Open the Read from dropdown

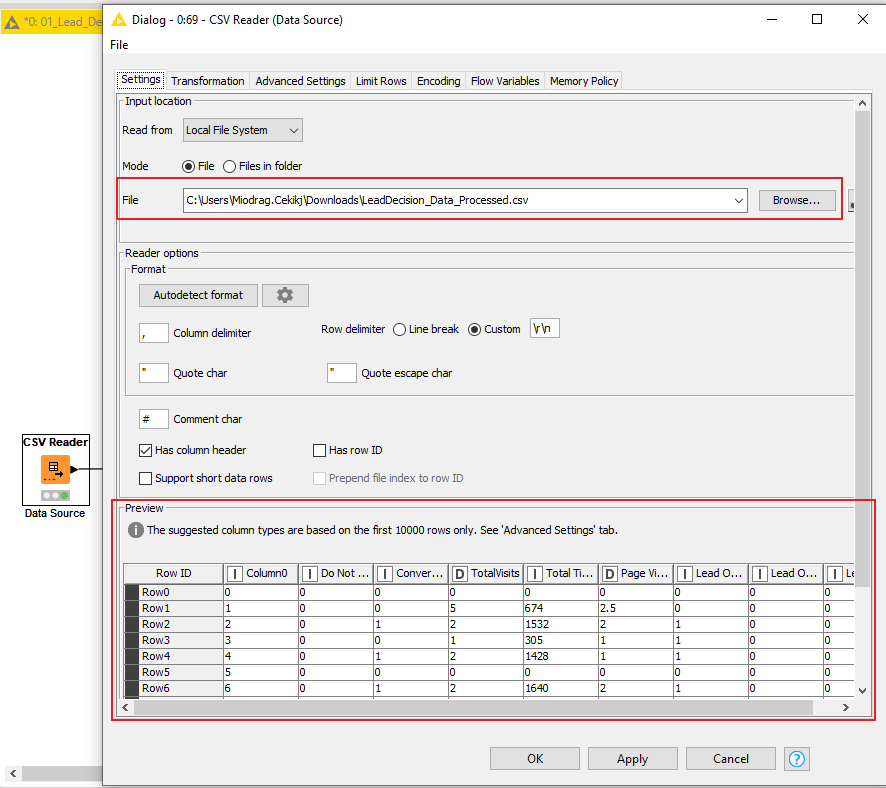click(242, 130)
